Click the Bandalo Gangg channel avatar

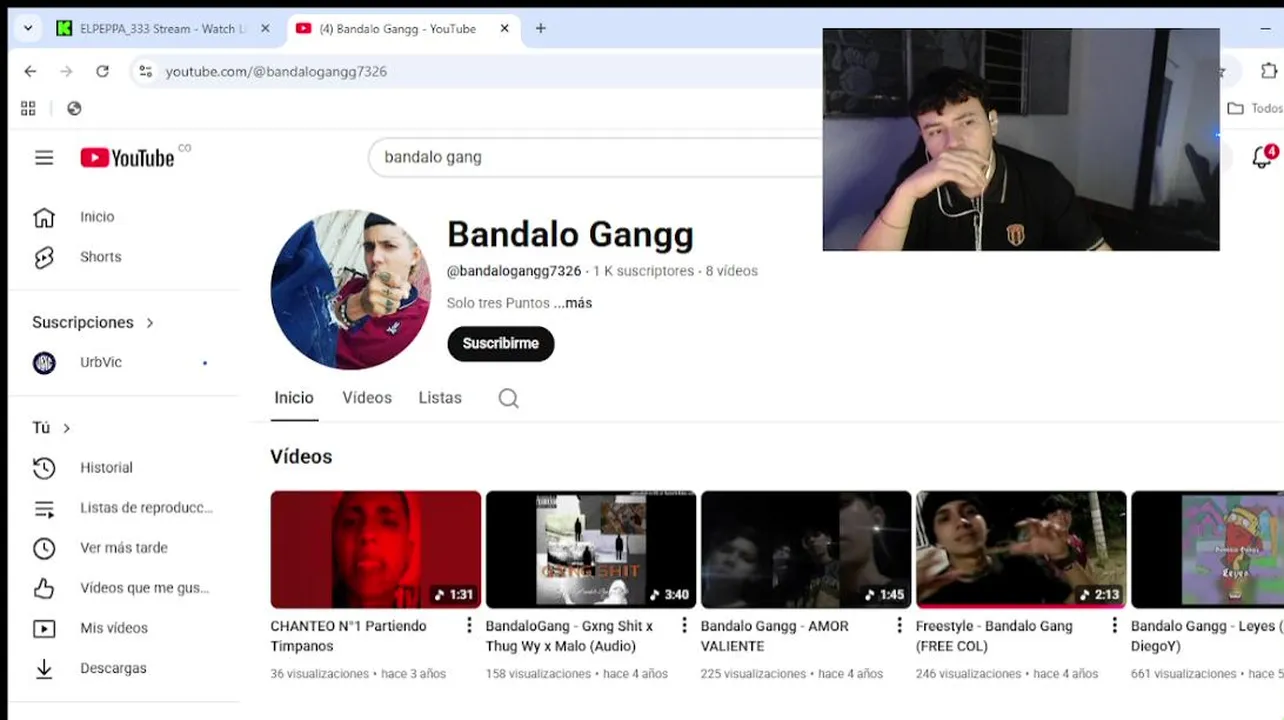pos(350,290)
